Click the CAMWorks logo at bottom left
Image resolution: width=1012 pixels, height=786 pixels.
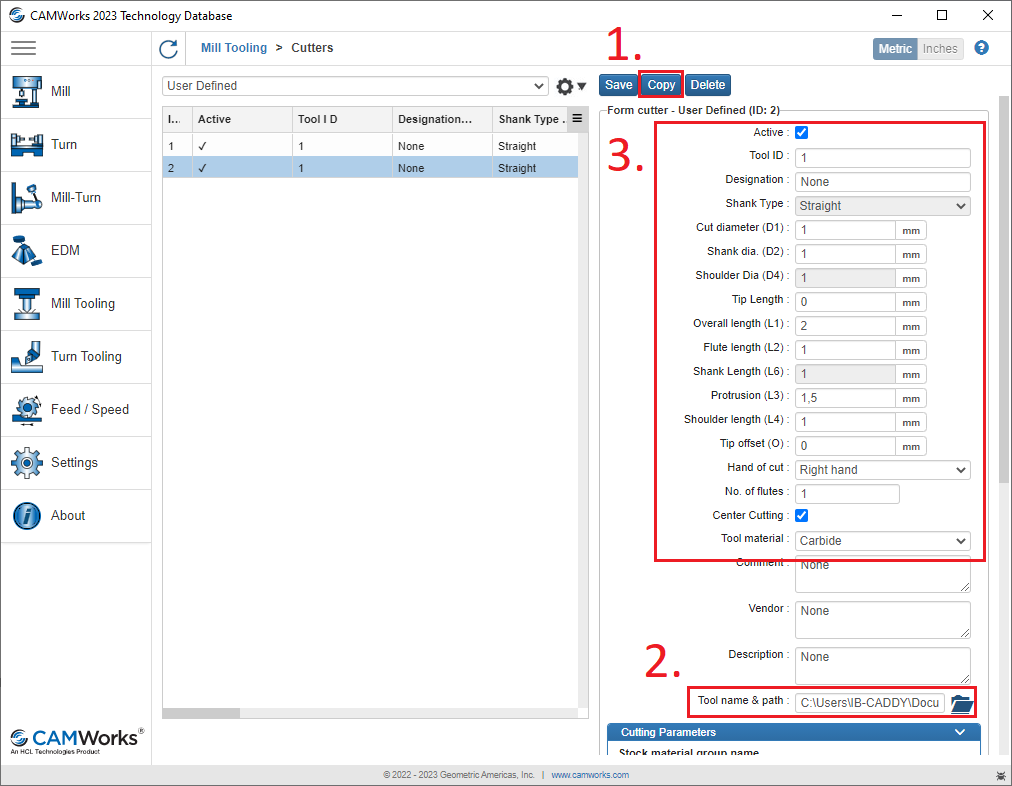[76, 740]
